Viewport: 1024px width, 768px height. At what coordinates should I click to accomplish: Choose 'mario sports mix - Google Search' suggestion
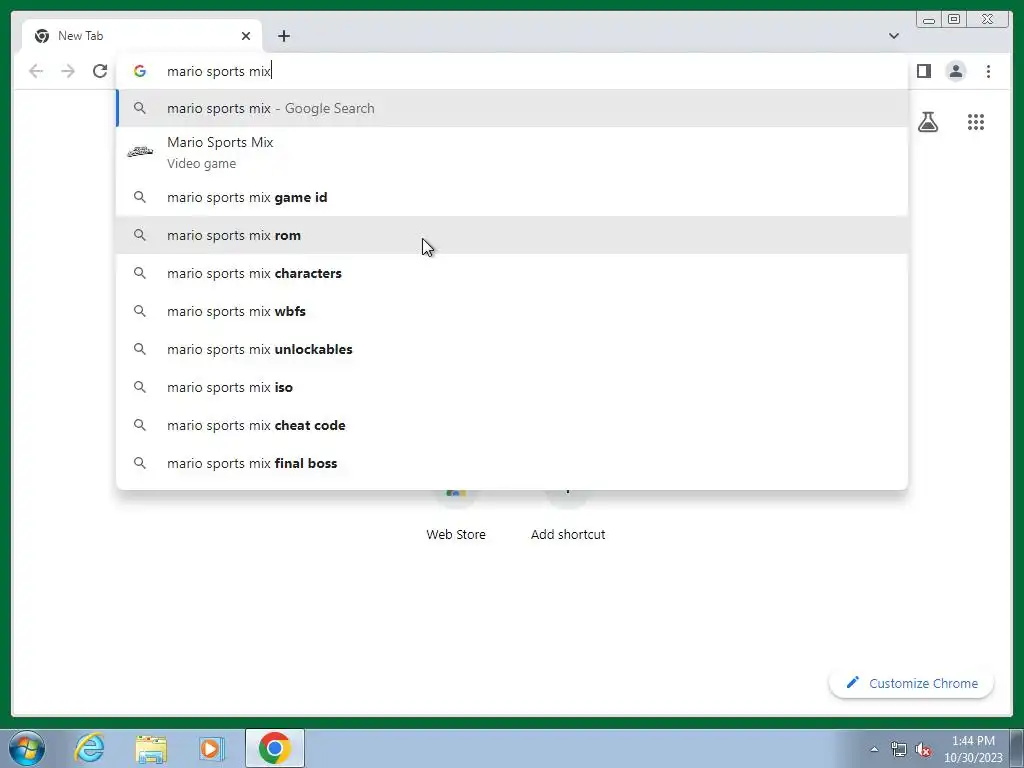(512, 108)
